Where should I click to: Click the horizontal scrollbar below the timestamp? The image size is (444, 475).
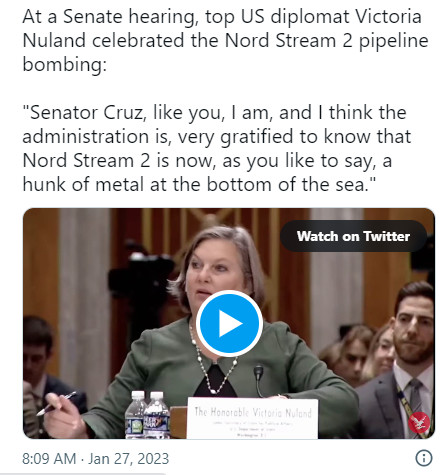point(83,473)
